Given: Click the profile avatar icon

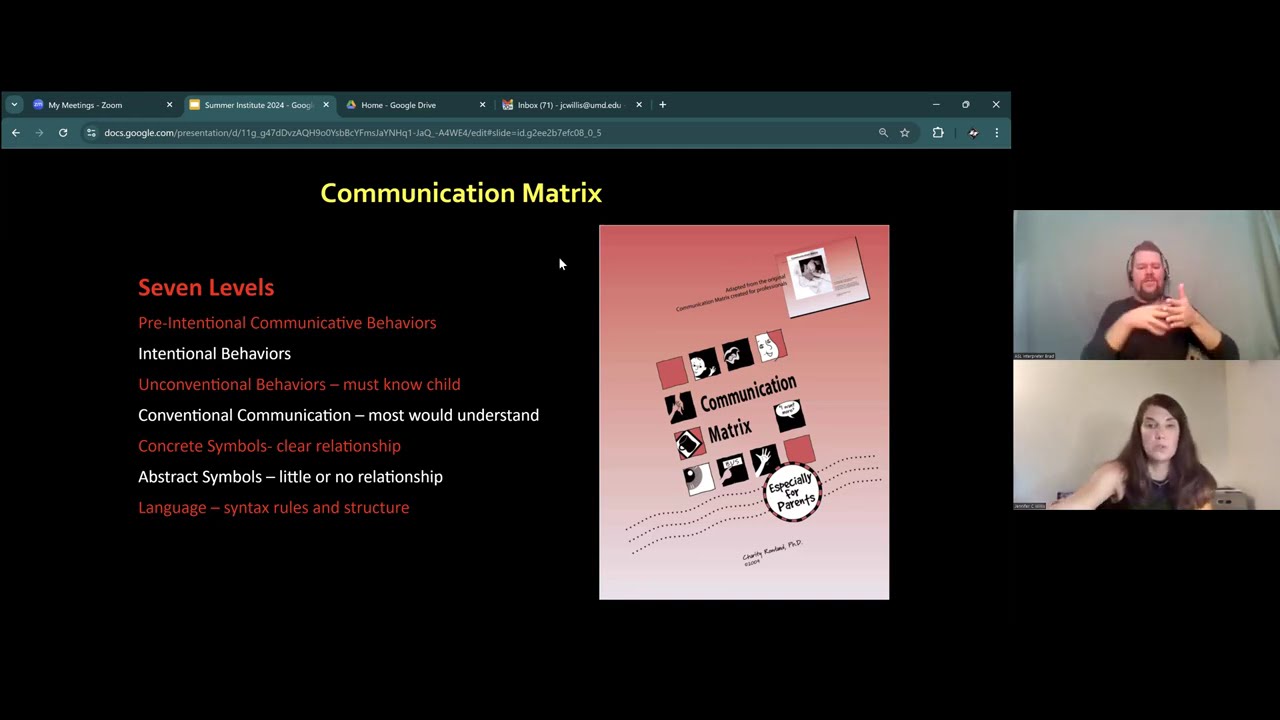Looking at the screenshot, I should click(x=973, y=132).
